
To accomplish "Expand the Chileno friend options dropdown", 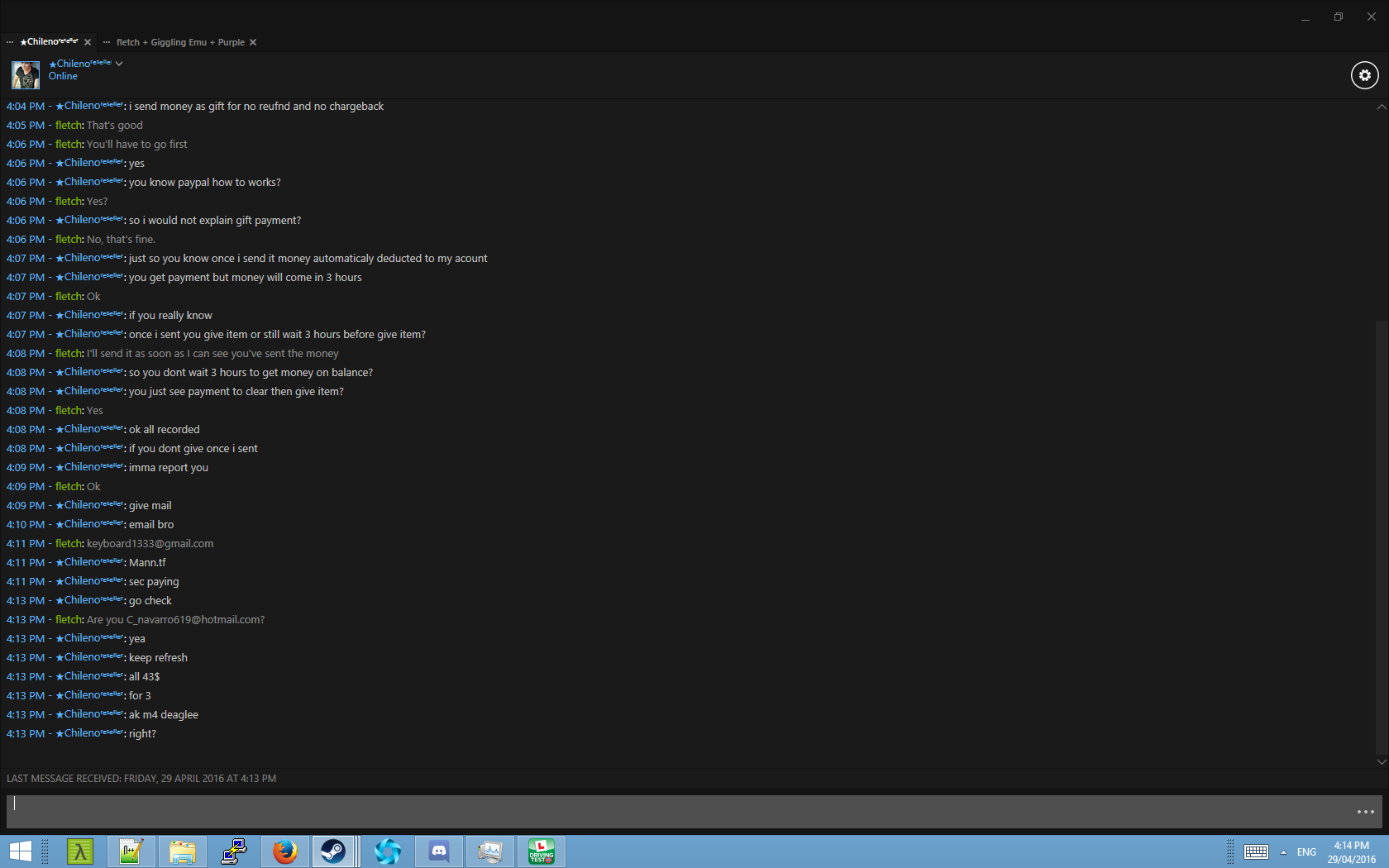I will tap(119, 64).
